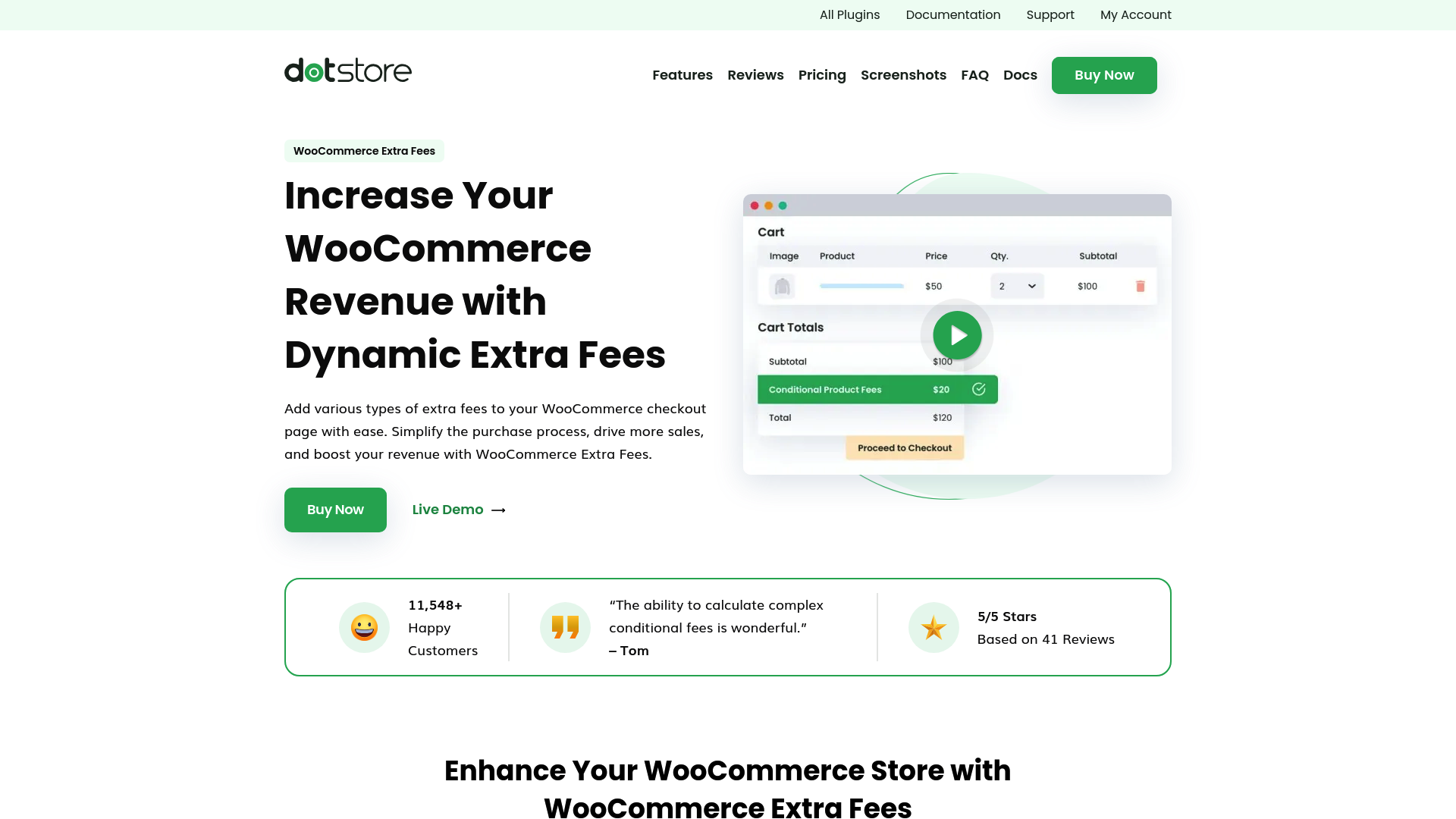The height and width of the screenshot is (819, 1456).
Task: Click the Support top navigation link
Action: click(1050, 15)
